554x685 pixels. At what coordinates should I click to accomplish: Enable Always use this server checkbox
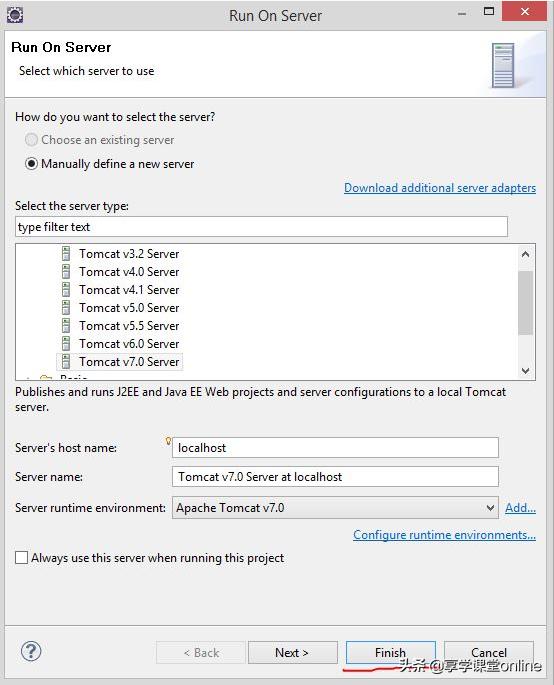point(21,558)
